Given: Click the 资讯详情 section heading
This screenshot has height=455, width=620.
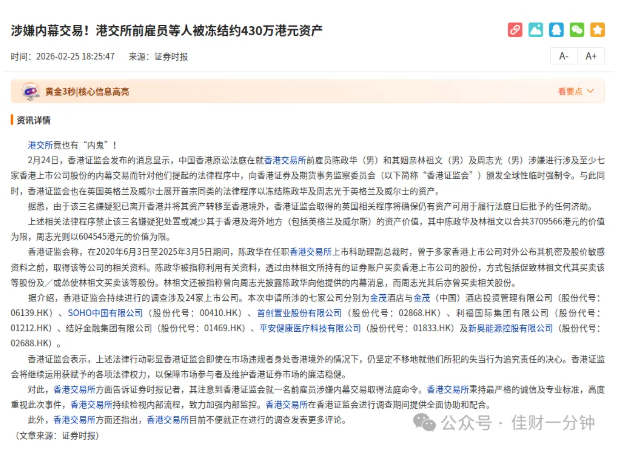Looking at the screenshot, I should [33, 120].
